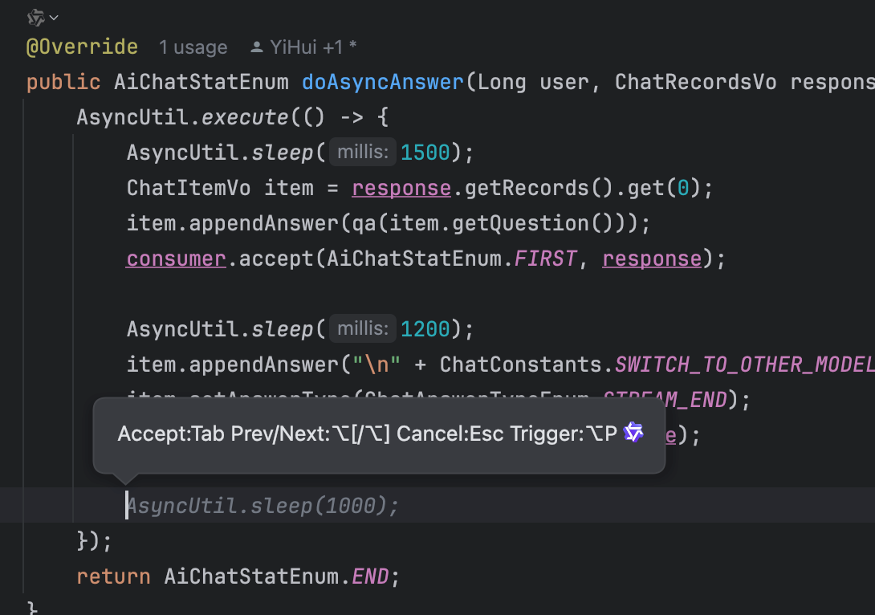Screen dimensions: 877x616
Task: Click the suggested AsyncUtil.sleep(1000) ghost text
Action: [262, 506]
